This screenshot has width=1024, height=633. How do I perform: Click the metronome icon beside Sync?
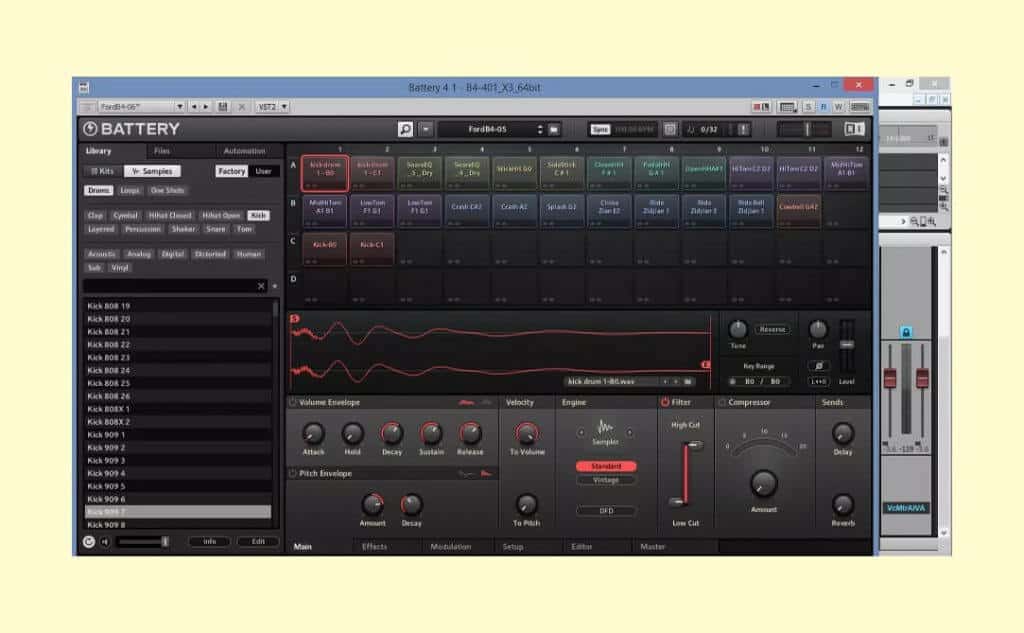point(670,129)
